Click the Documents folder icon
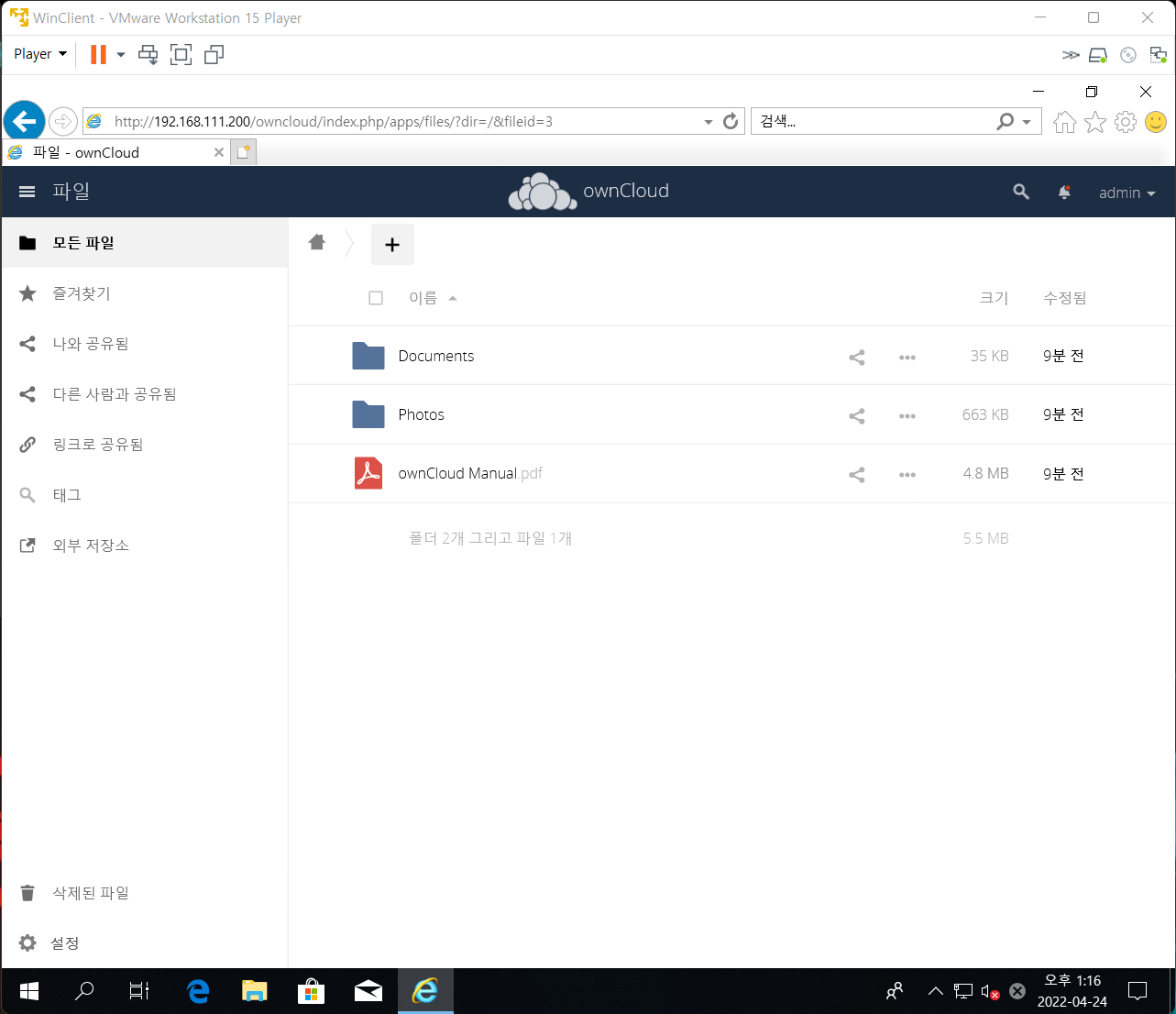Image resolution: width=1176 pixels, height=1014 pixels. pyautogui.click(x=368, y=356)
